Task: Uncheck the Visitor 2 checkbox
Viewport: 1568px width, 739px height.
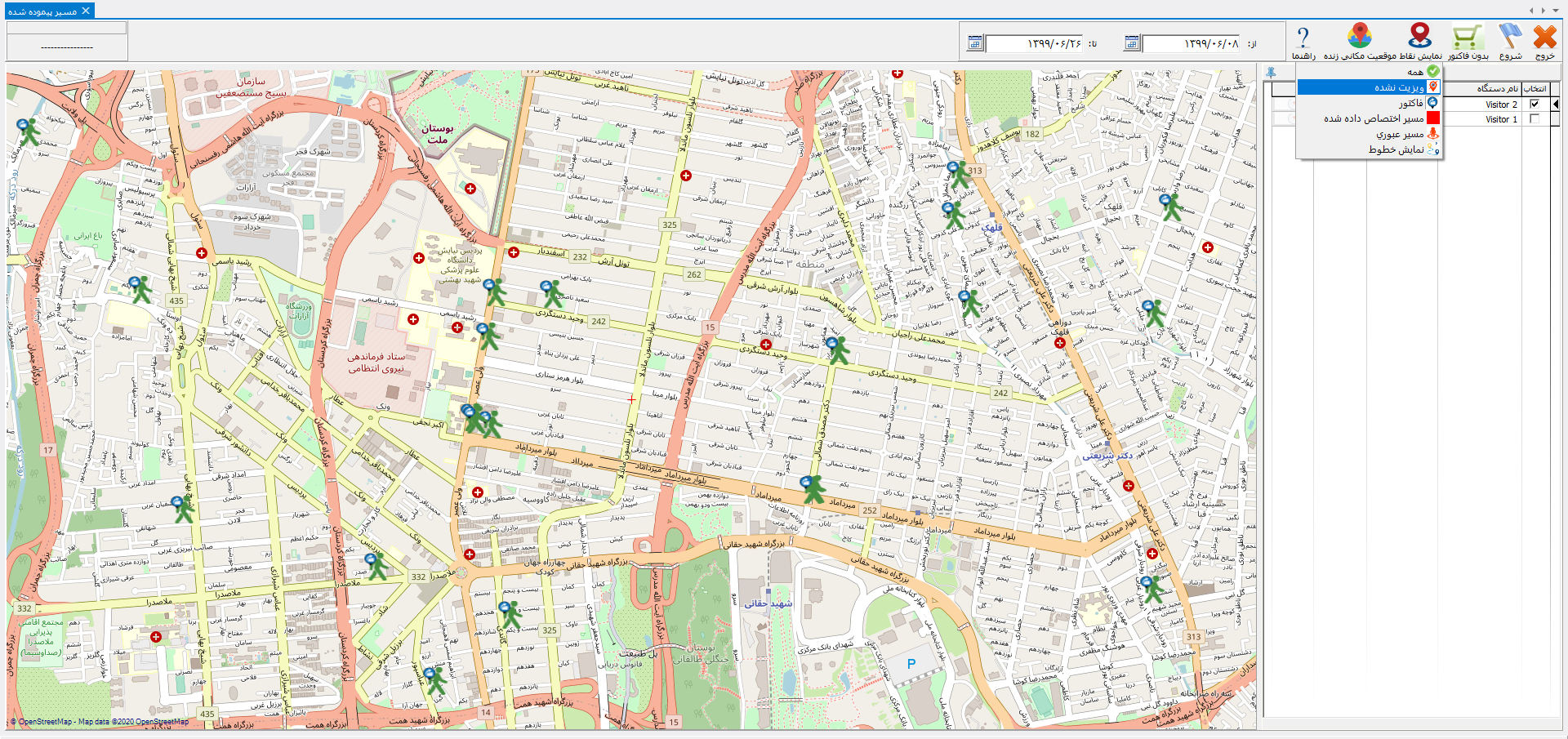Action: pyautogui.click(x=1535, y=105)
